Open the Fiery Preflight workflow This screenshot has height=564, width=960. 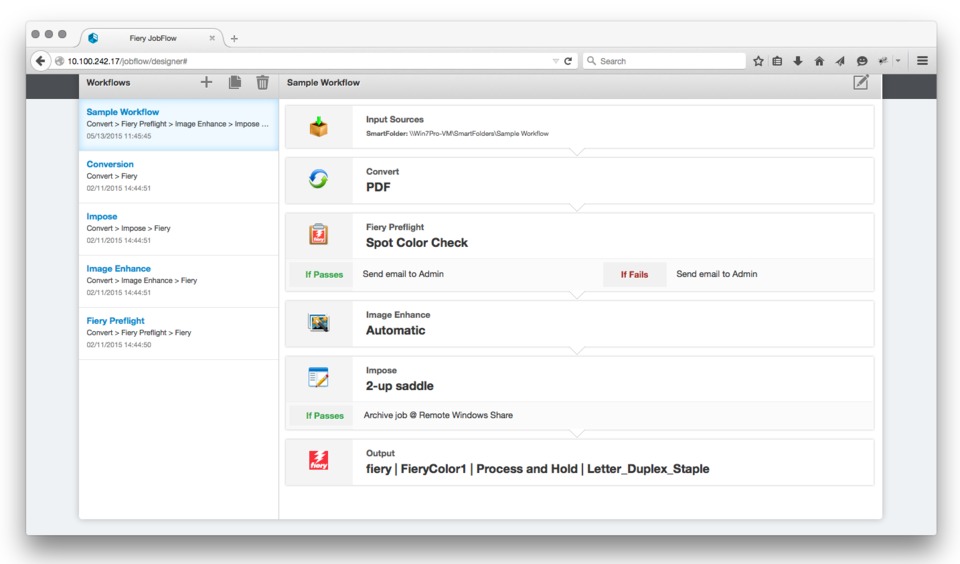[179, 333]
